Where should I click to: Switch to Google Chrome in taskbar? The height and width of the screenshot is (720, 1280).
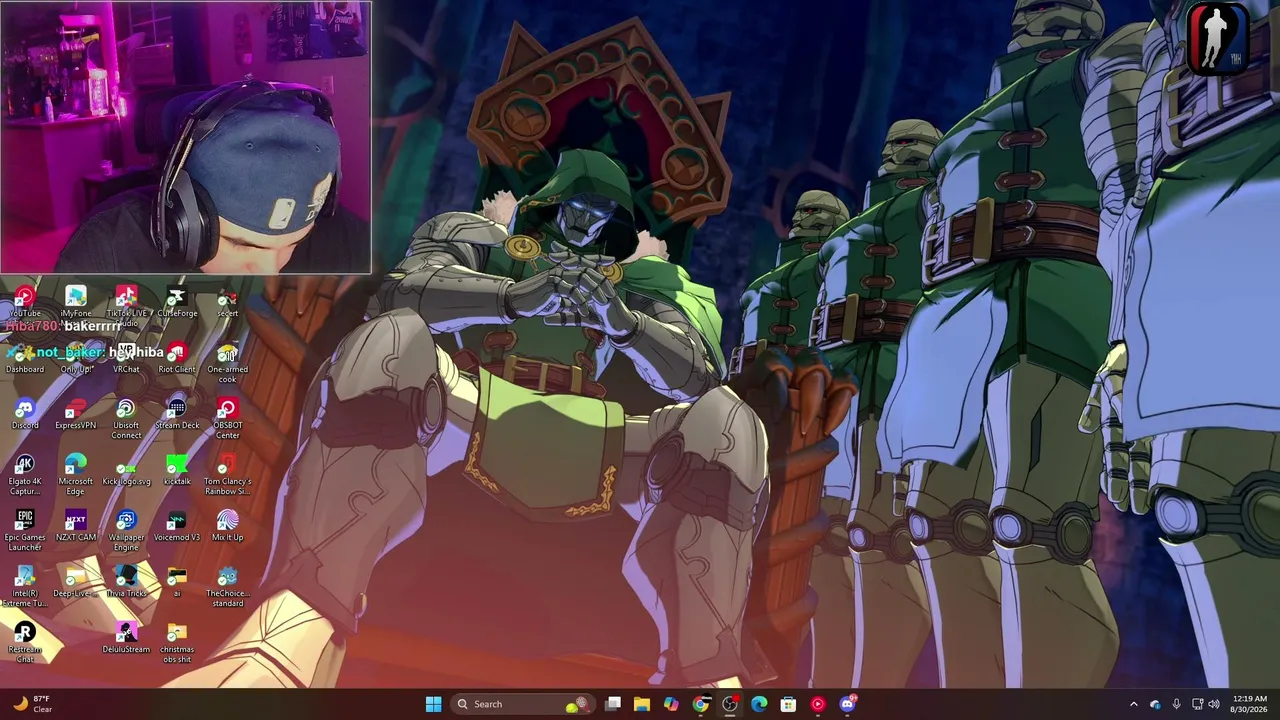pyautogui.click(x=701, y=704)
